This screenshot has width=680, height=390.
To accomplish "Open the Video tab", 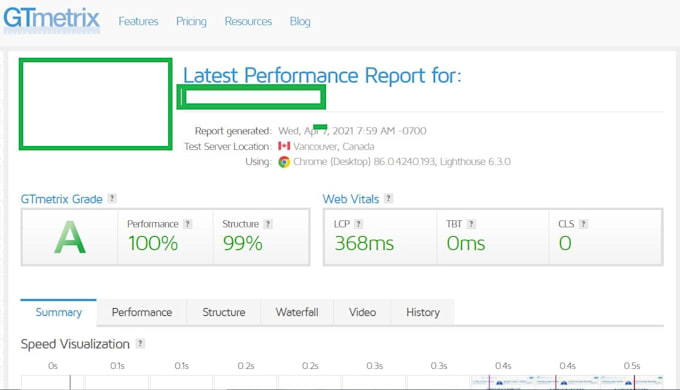I will [x=363, y=312].
